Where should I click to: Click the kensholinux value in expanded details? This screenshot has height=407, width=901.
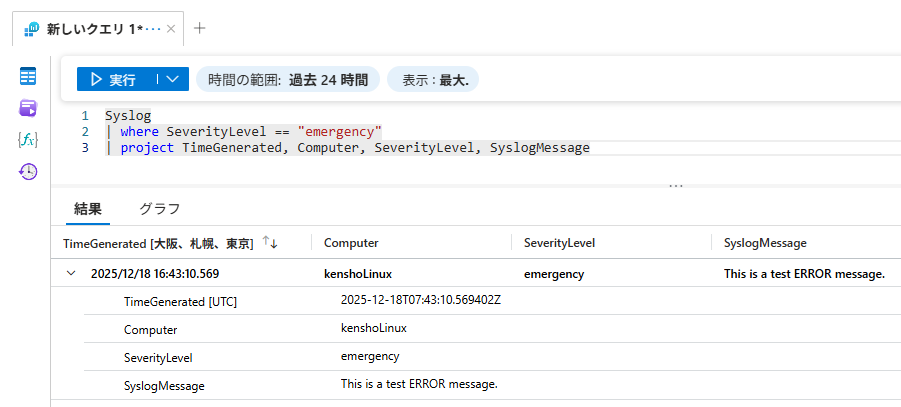pyautogui.click(x=374, y=328)
